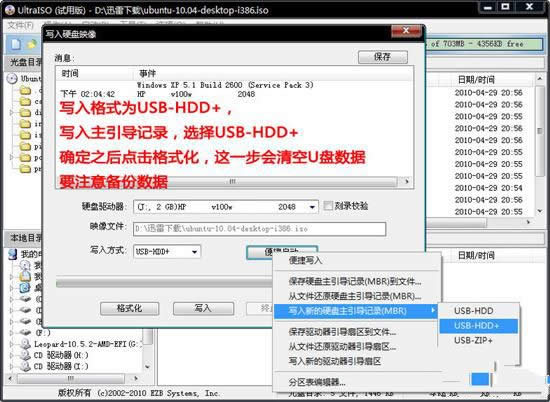Screen dimensions: 550x402
Task: Select the CD drive (I:) icon
Action: click(25, 366)
